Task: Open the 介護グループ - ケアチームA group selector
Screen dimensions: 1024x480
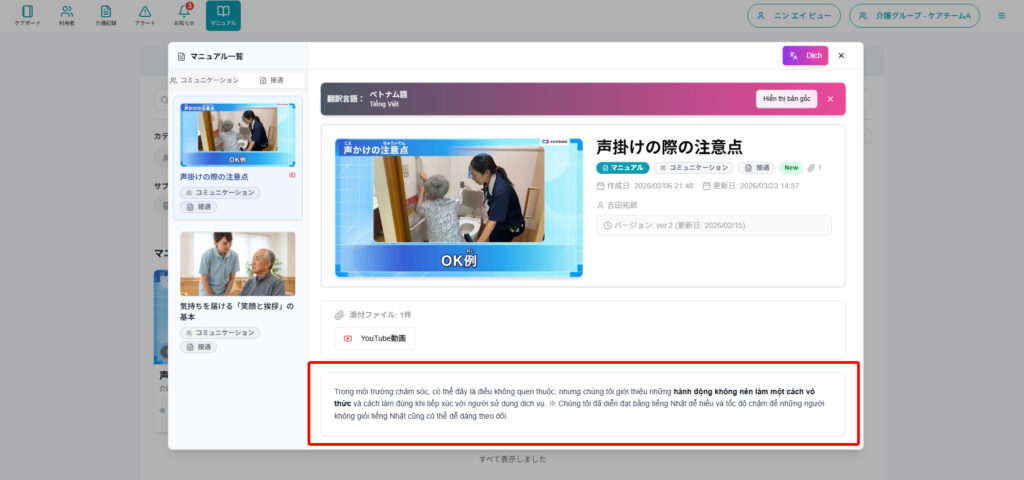Action: (914, 16)
